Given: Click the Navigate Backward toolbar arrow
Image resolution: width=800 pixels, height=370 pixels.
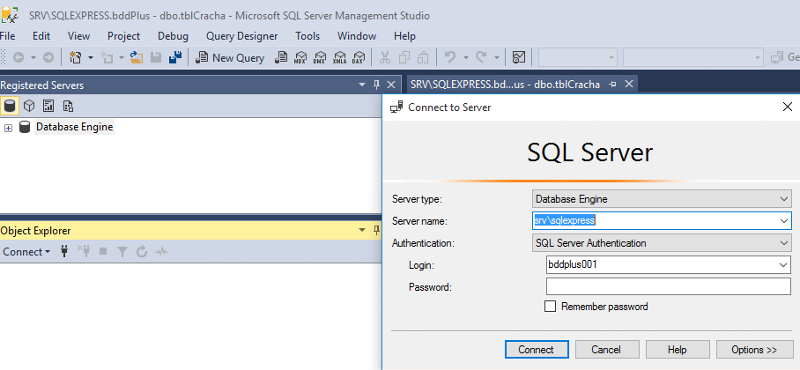Looking at the screenshot, I should coord(18,58).
